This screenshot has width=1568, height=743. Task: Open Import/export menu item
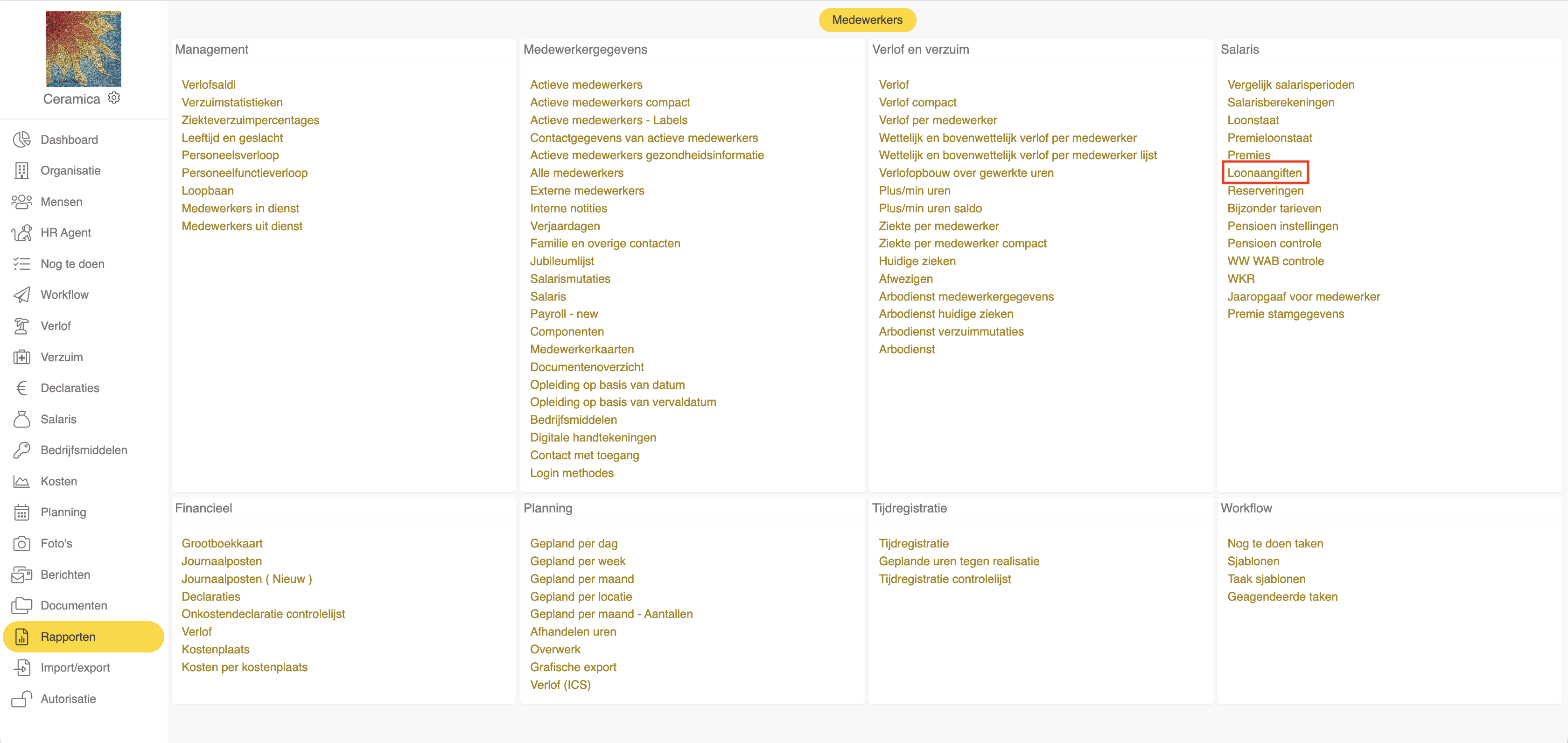click(75, 667)
